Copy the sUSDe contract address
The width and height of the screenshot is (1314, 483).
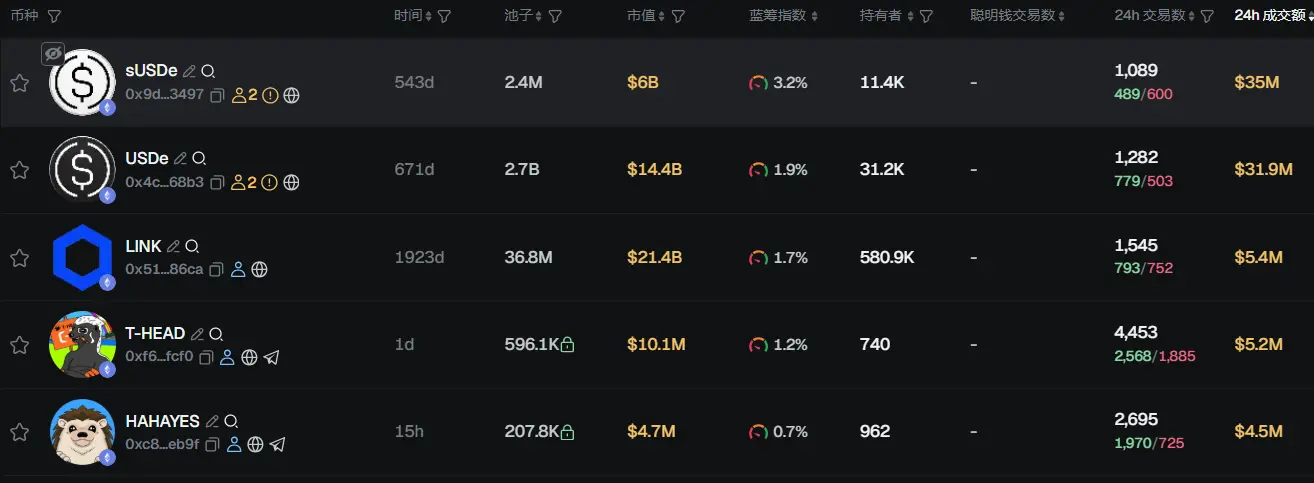point(217,96)
